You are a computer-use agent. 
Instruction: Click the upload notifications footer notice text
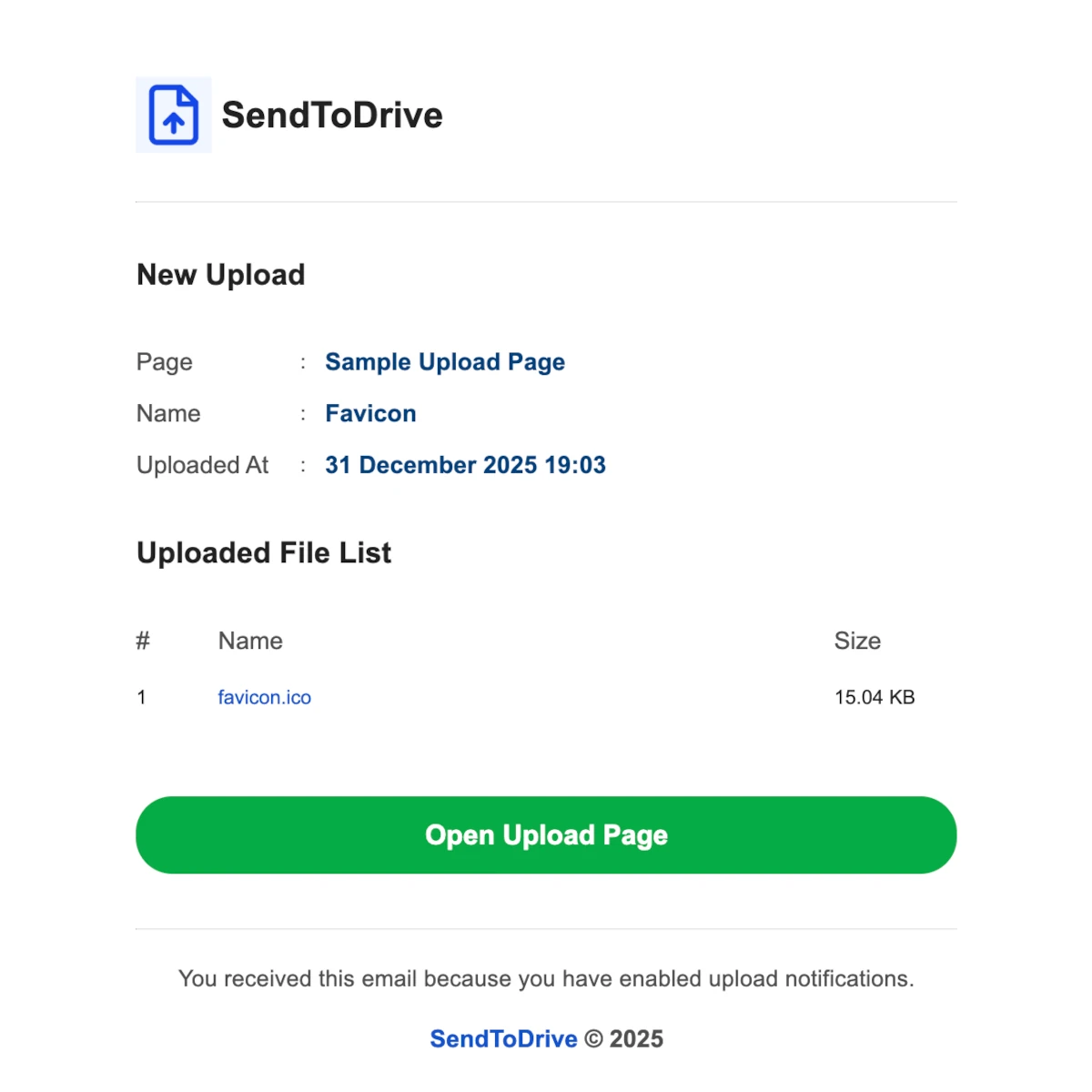coord(546,979)
